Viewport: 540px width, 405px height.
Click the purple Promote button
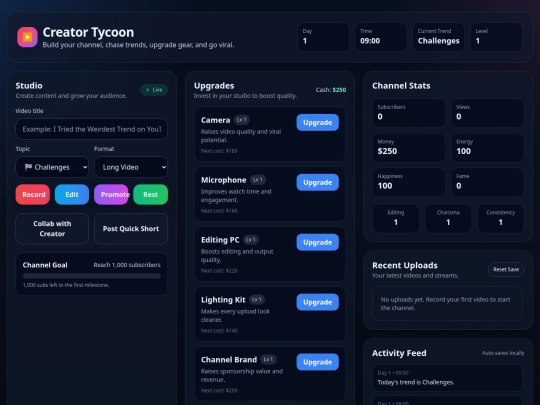pos(111,195)
